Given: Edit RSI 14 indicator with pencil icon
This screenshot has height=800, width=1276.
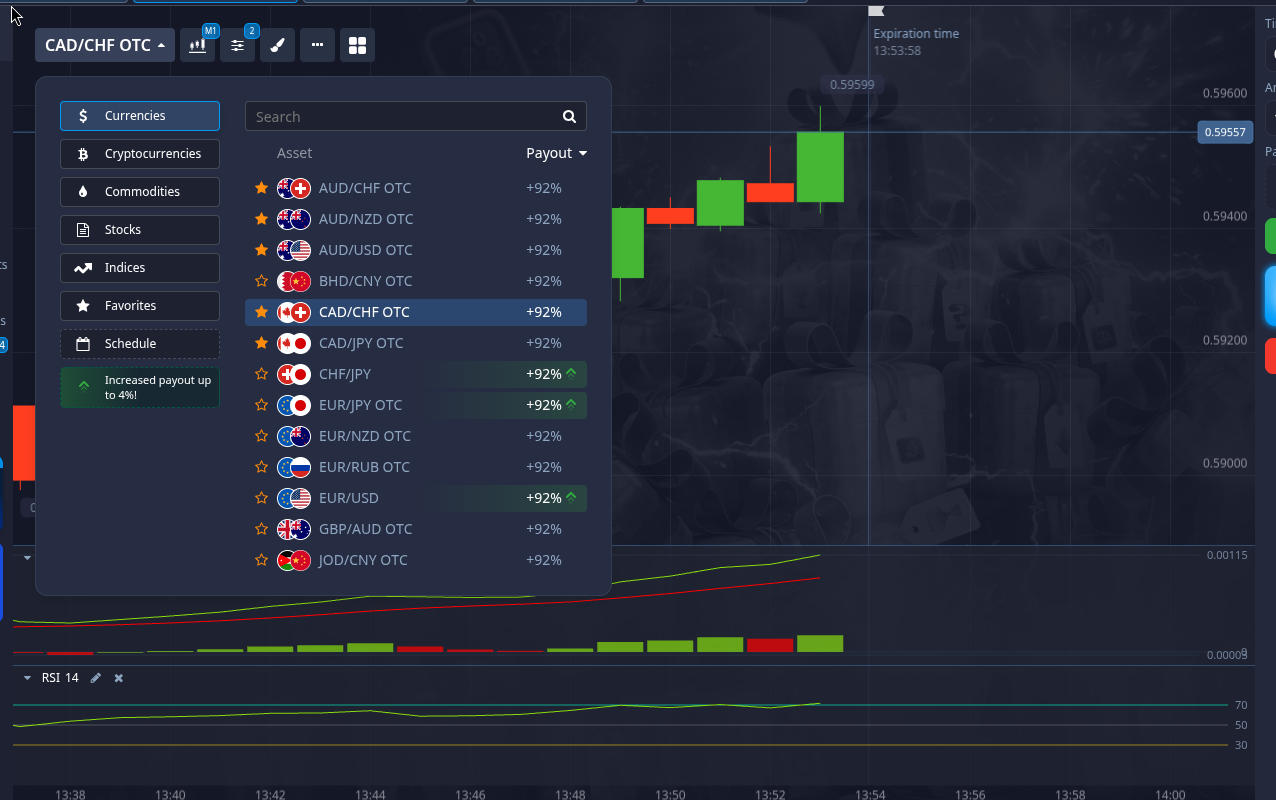Looking at the screenshot, I should click(96, 678).
